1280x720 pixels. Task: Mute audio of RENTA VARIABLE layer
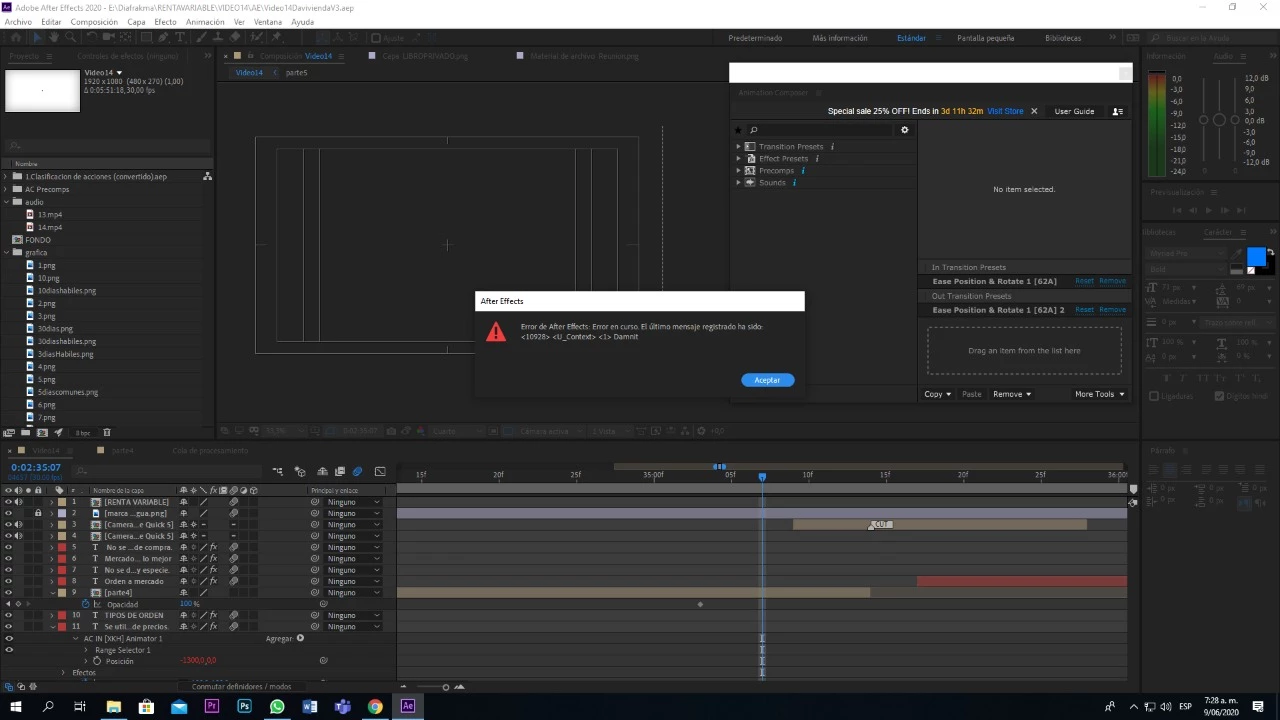point(18,502)
